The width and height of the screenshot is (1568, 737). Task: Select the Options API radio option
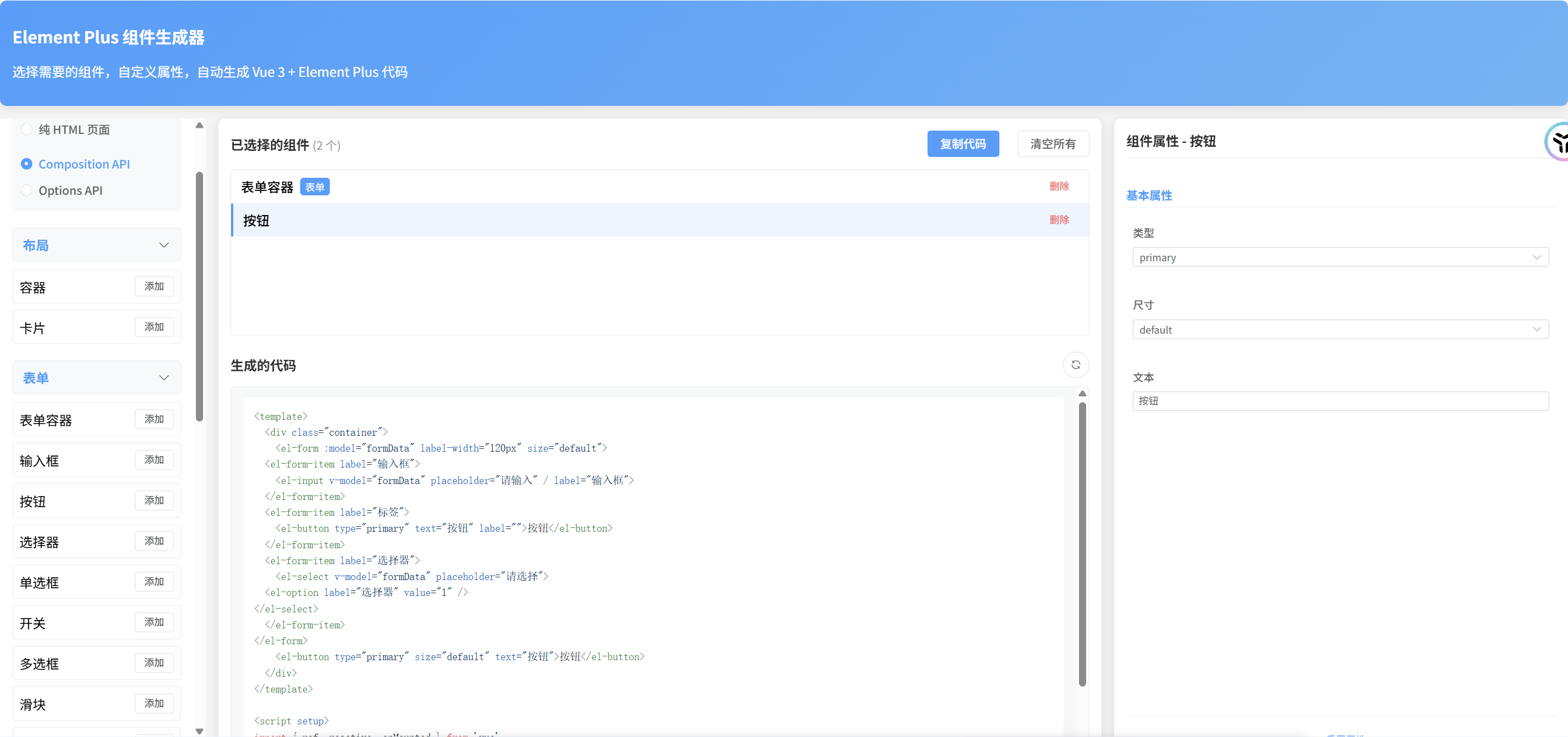pos(61,190)
